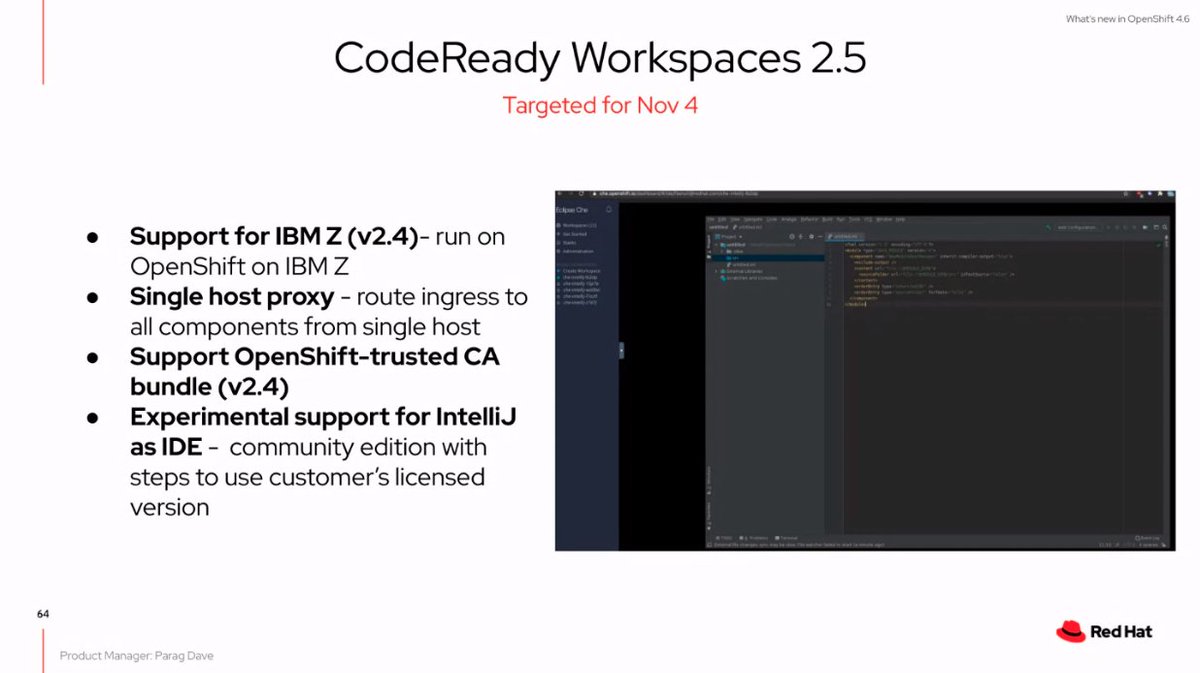Select untitled.iml in the project tree

click(x=743, y=264)
